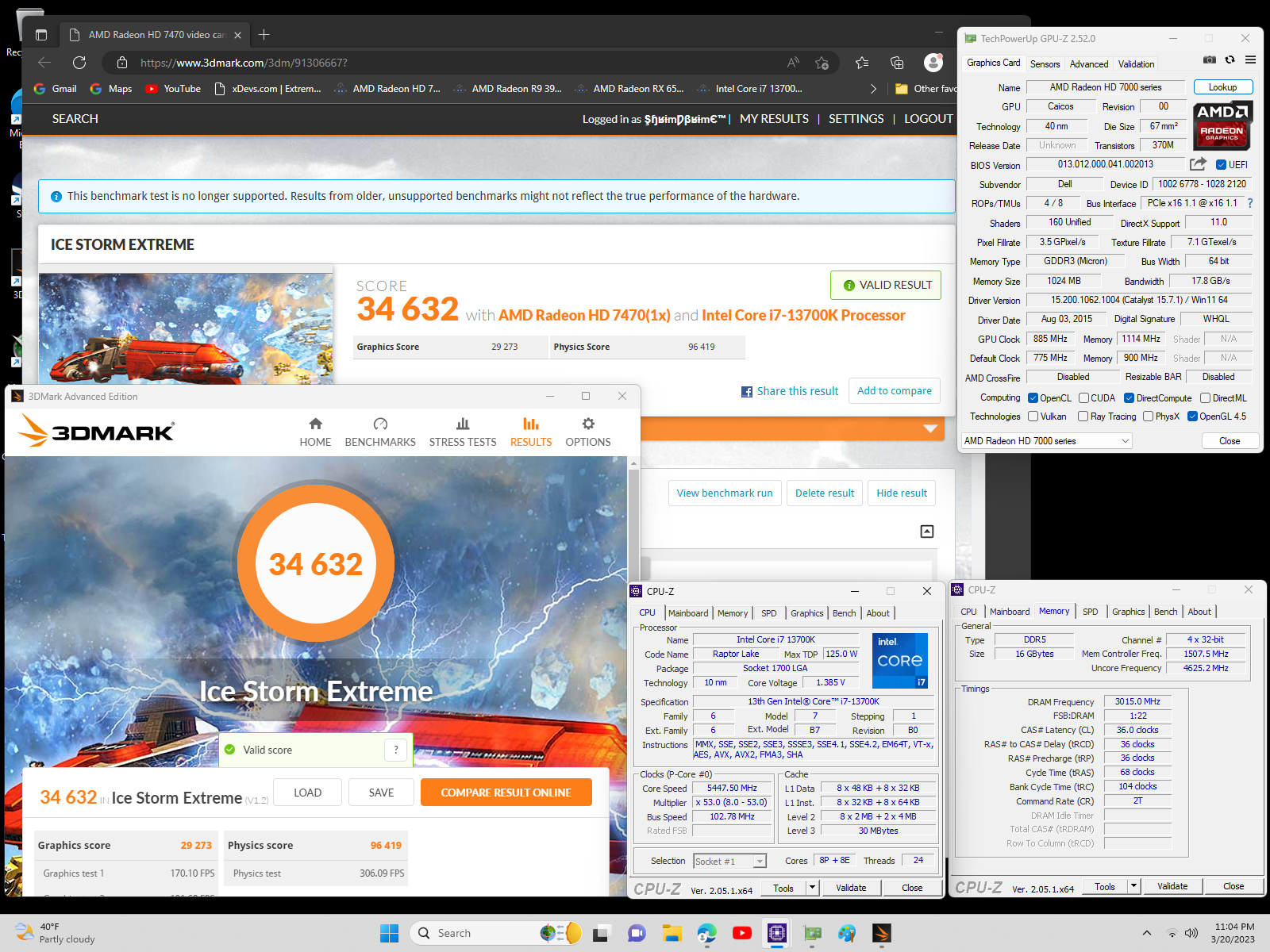Toggle the OpenCL checkbox
The width and height of the screenshot is (1270, 952).
[x=1033, y=398]
